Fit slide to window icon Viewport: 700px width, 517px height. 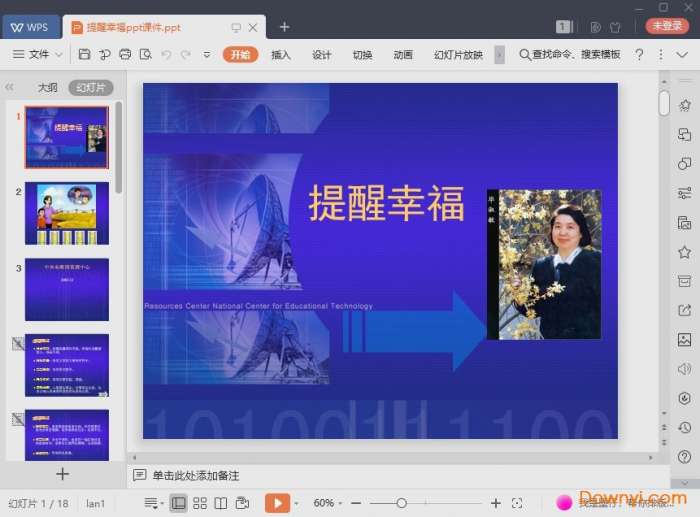pyautogui.click(x=517, y=504)
